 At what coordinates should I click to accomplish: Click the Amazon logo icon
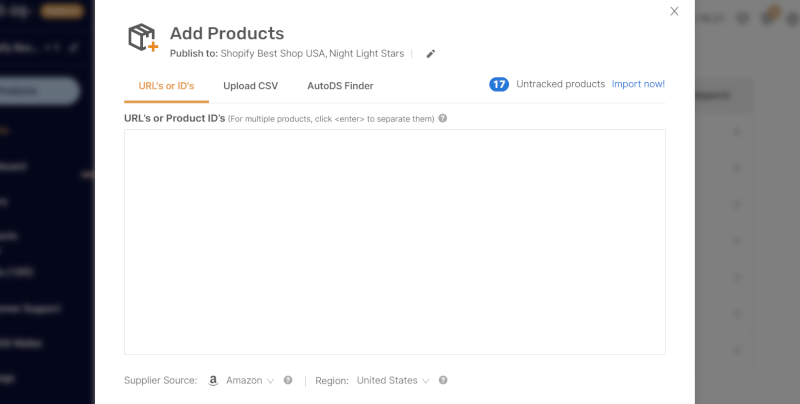pos(213,381)
